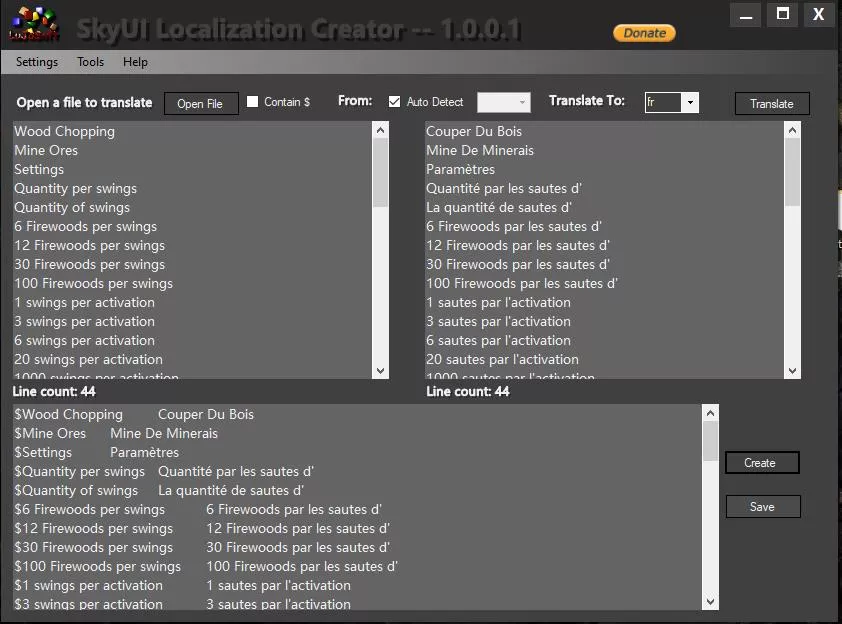Click '$Wood Chopping' line in output panel
This screenshot has width=842, height=624.
point(134,415)
